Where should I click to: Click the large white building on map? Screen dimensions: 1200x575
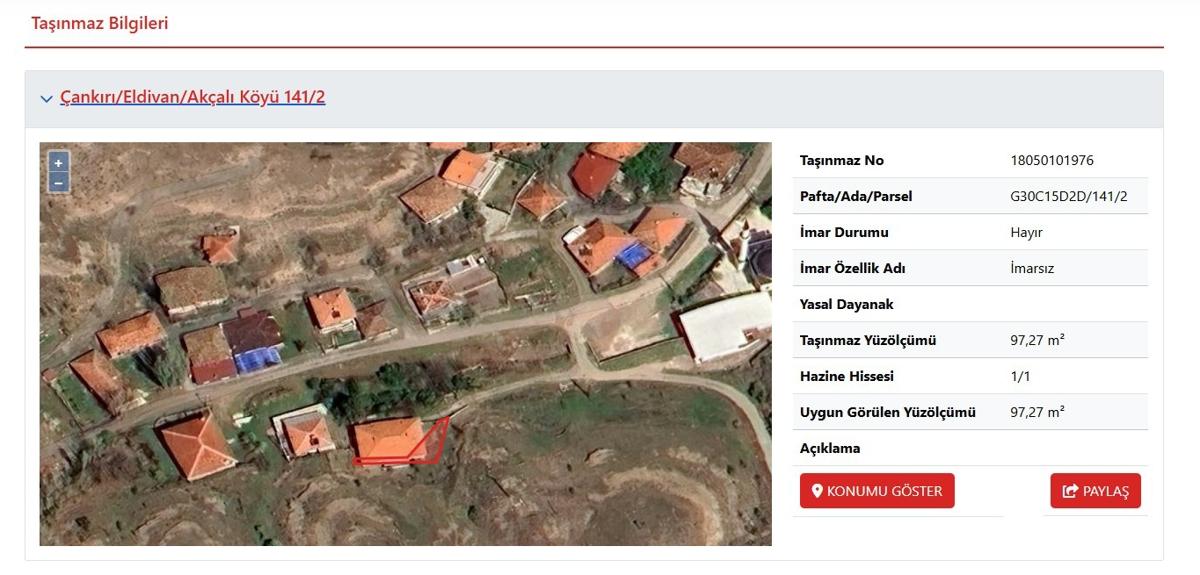pyautogui.click(x=725, y=325)
